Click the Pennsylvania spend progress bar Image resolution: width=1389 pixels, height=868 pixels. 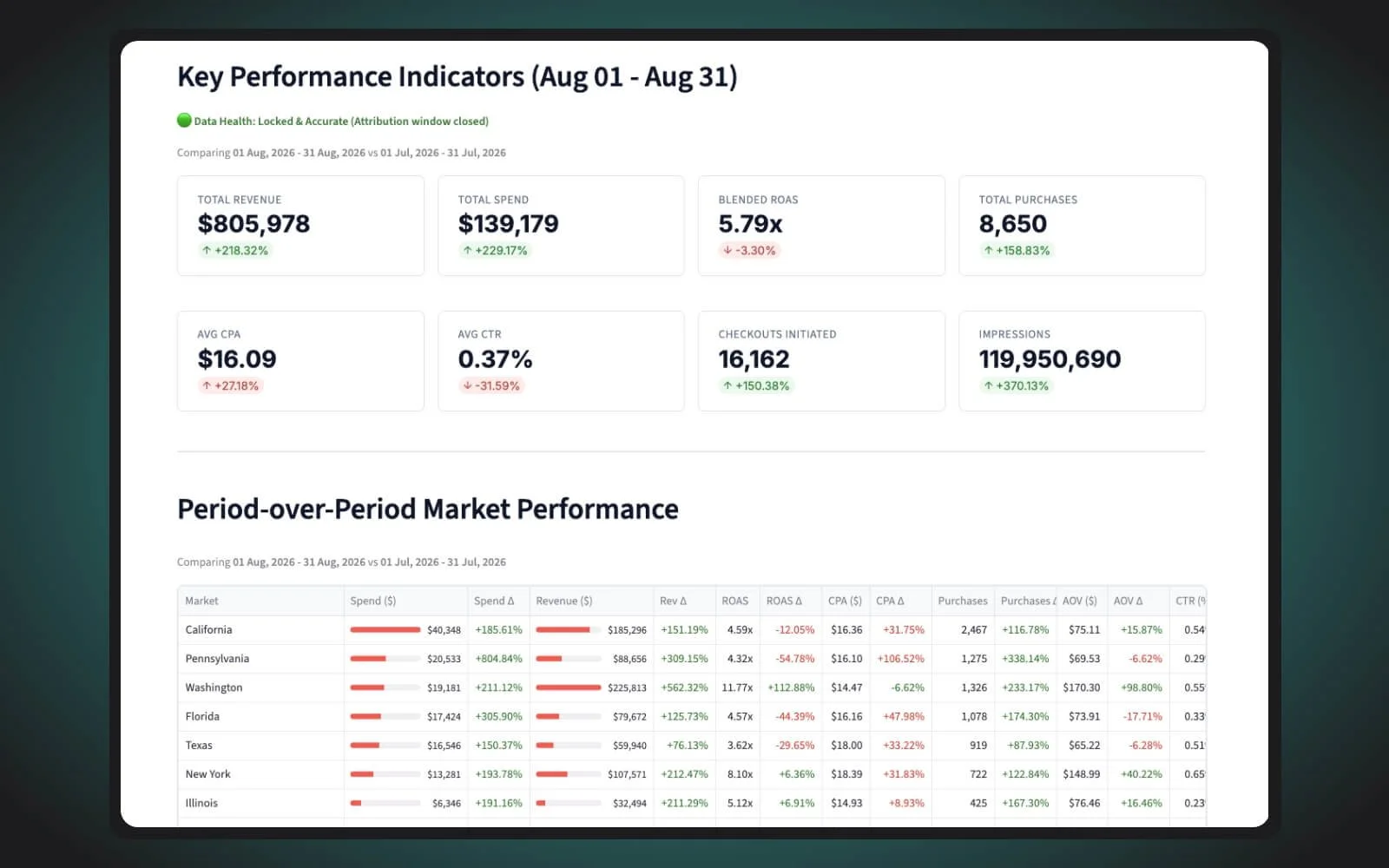[385, 659]
